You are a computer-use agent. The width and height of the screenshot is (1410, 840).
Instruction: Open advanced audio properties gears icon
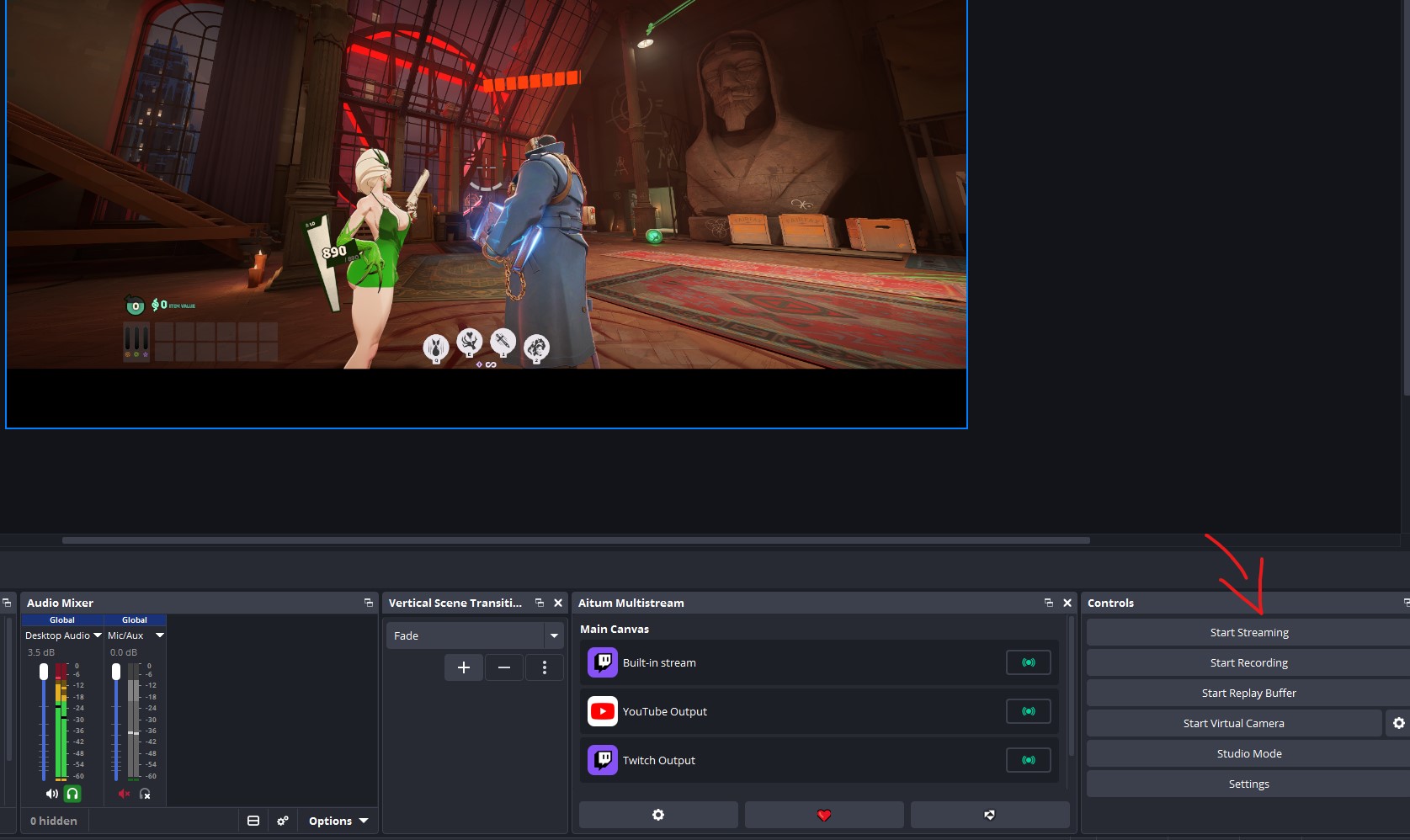coord(283,821)
